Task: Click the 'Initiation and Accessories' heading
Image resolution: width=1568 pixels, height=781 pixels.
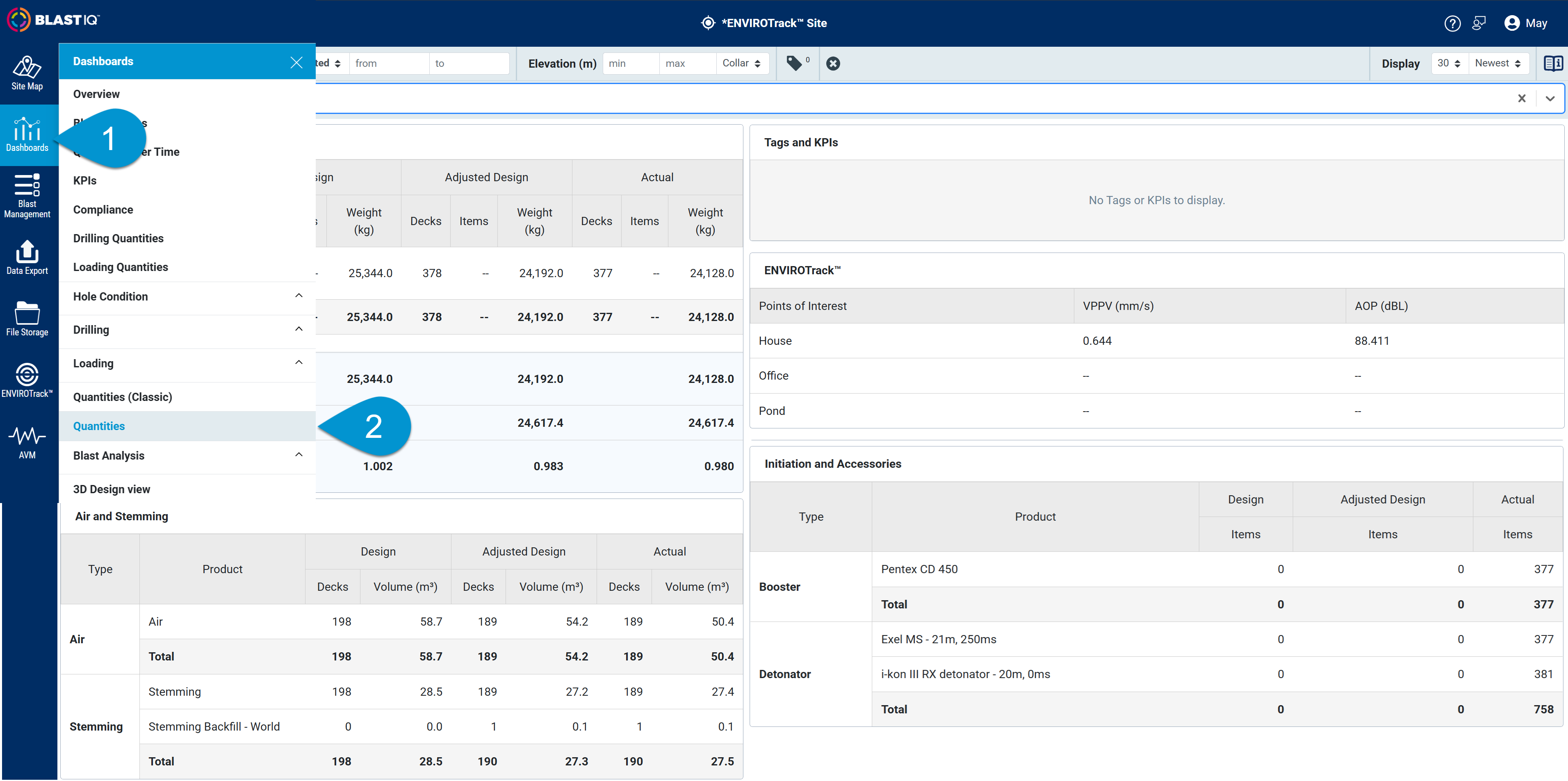Action: (833, 463)
